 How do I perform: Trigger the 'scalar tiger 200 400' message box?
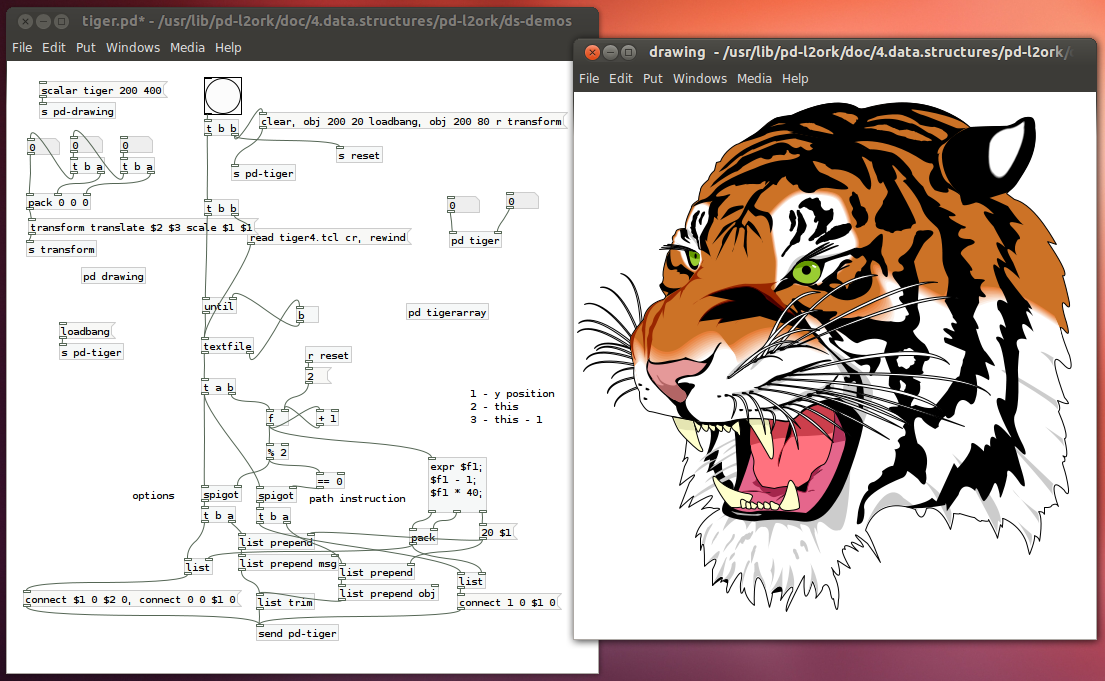(100, 91)
